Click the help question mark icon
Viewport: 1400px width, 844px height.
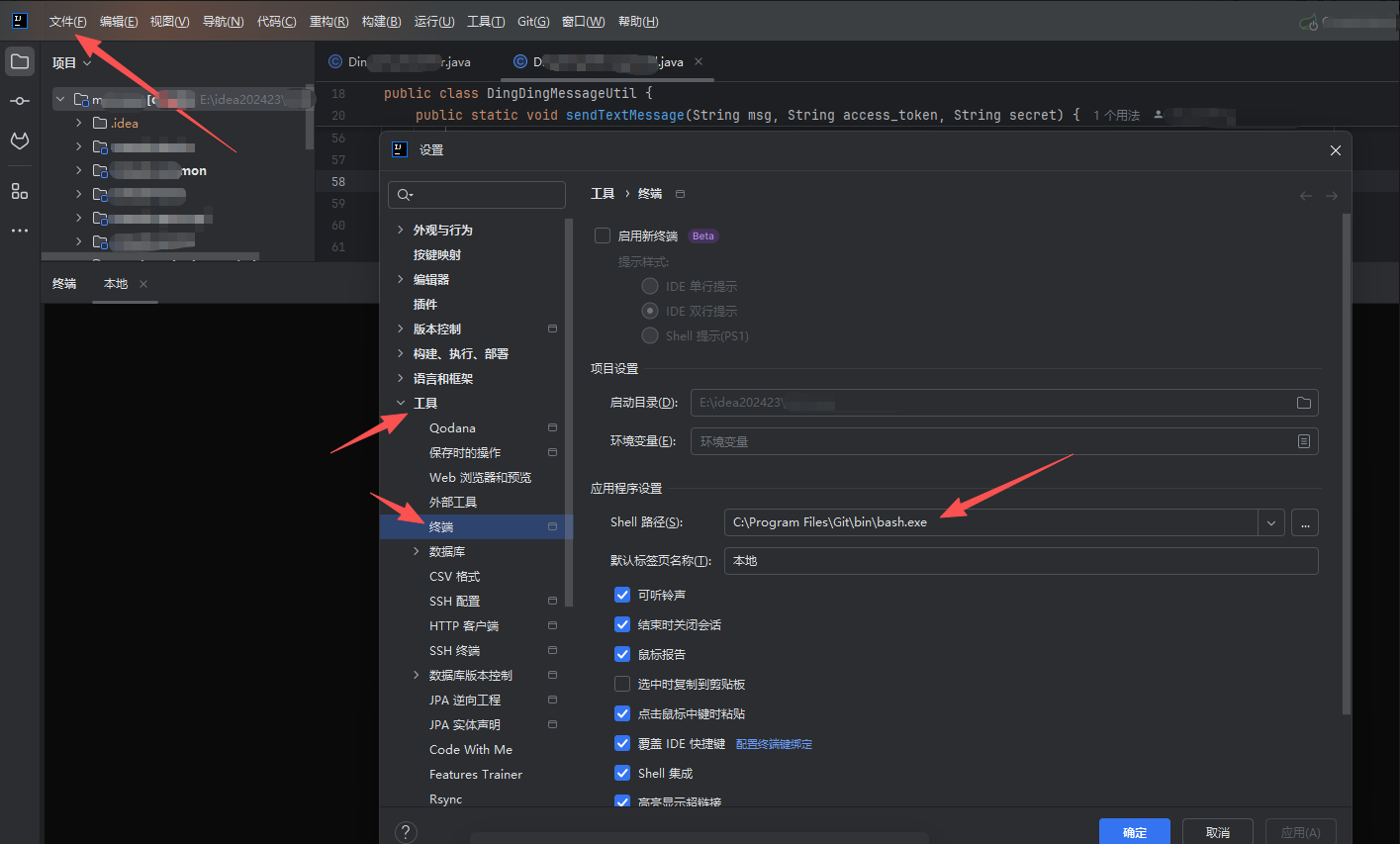point(406,831)
